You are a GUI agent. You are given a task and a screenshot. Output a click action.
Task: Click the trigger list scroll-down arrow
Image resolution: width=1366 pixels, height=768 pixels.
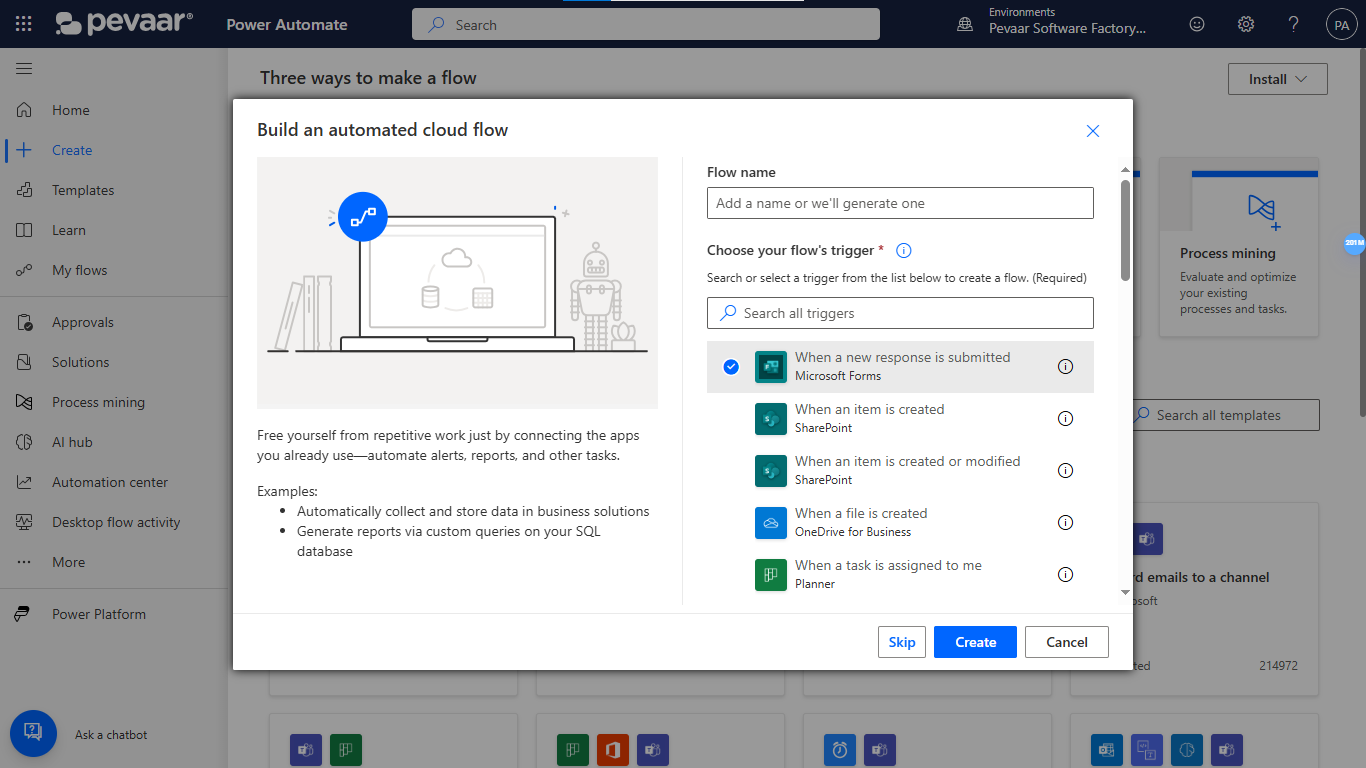(x=1125, y=593)
